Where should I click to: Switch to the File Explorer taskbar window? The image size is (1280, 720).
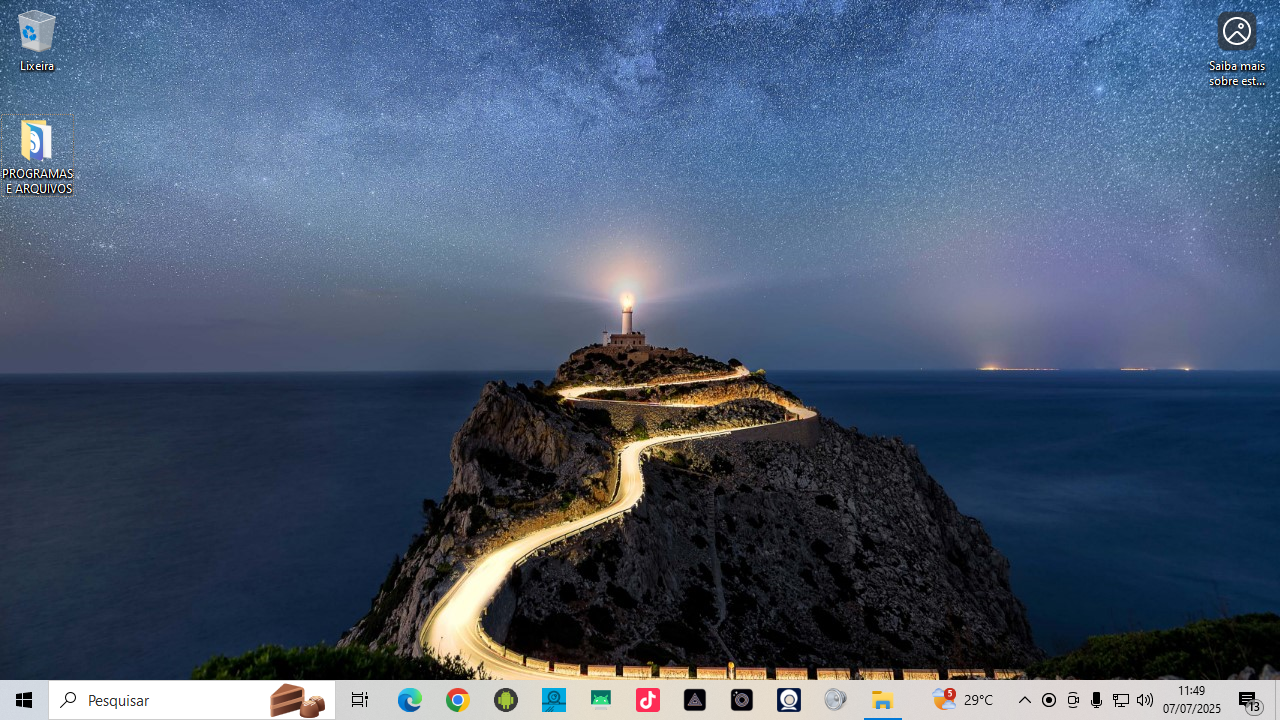point(883,700)
